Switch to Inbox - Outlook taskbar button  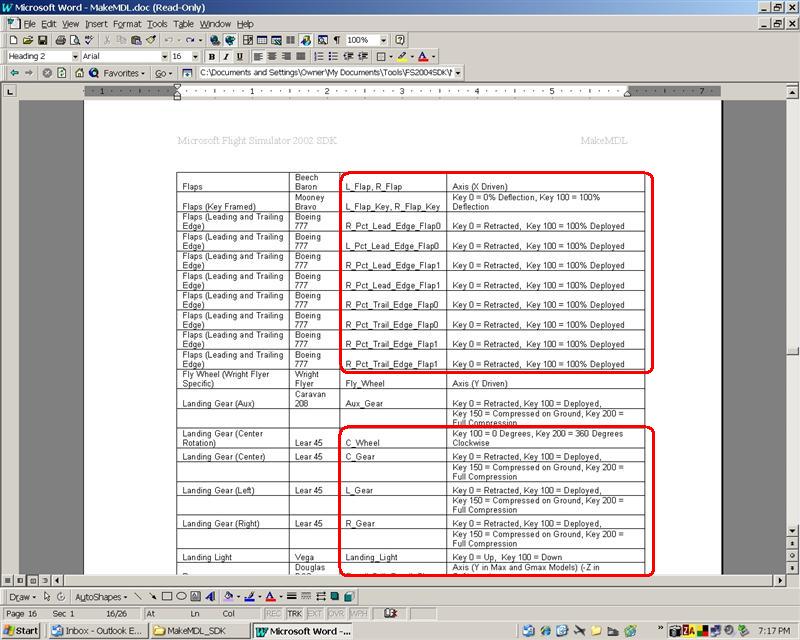(x=98, y=631)
